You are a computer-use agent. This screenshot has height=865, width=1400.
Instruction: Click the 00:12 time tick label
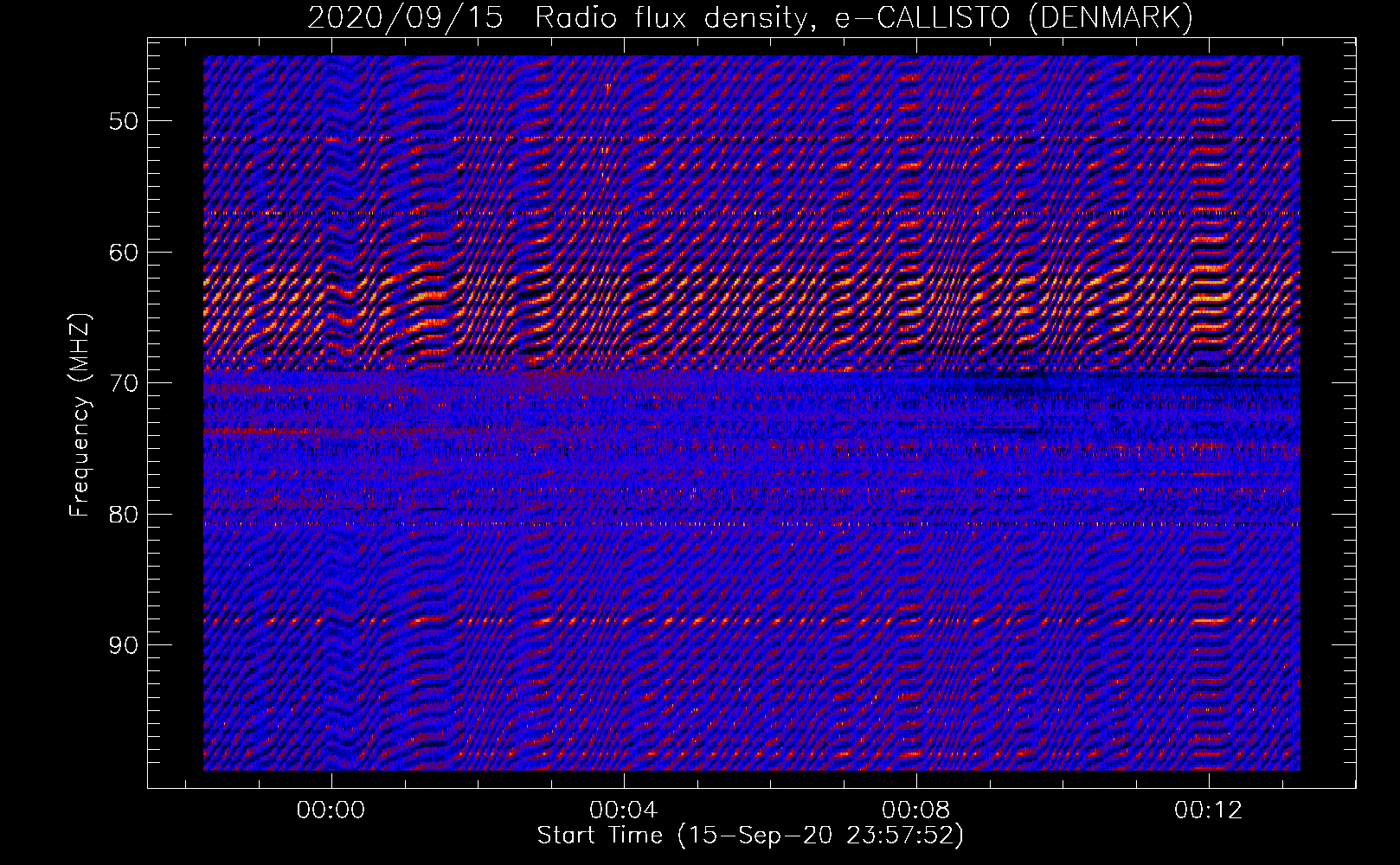coord(1208,811)
